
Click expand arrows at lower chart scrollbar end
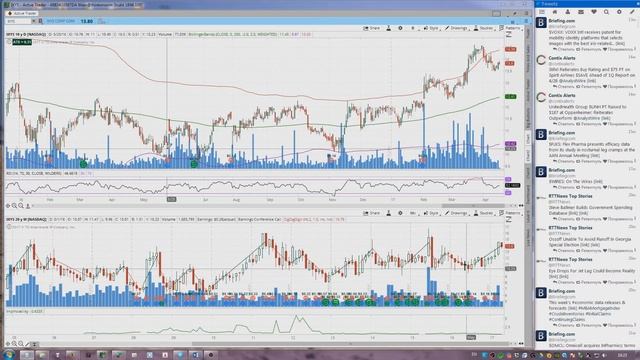(x=521, y=344)
